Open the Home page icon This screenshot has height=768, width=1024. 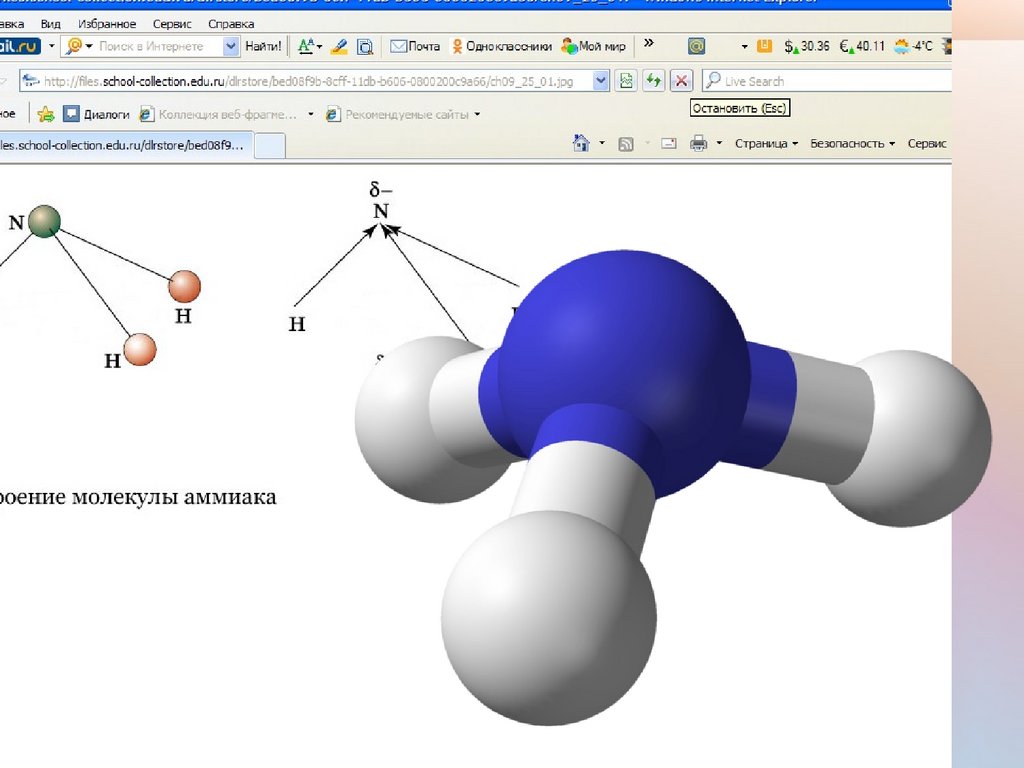tap(581, 144)
